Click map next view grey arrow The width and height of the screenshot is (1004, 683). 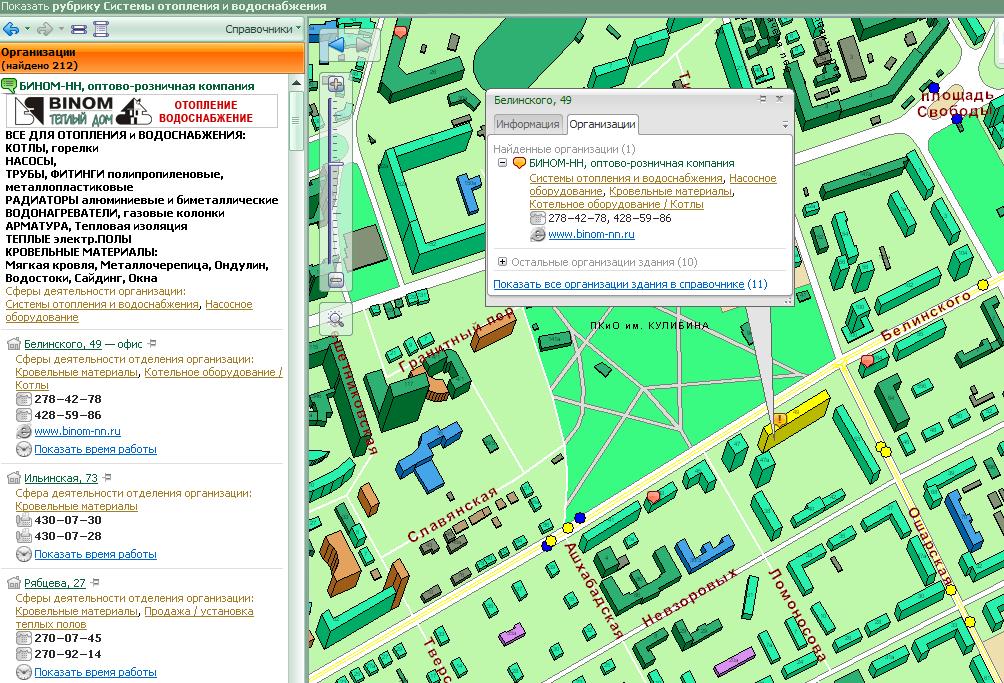tap(363, 45)
